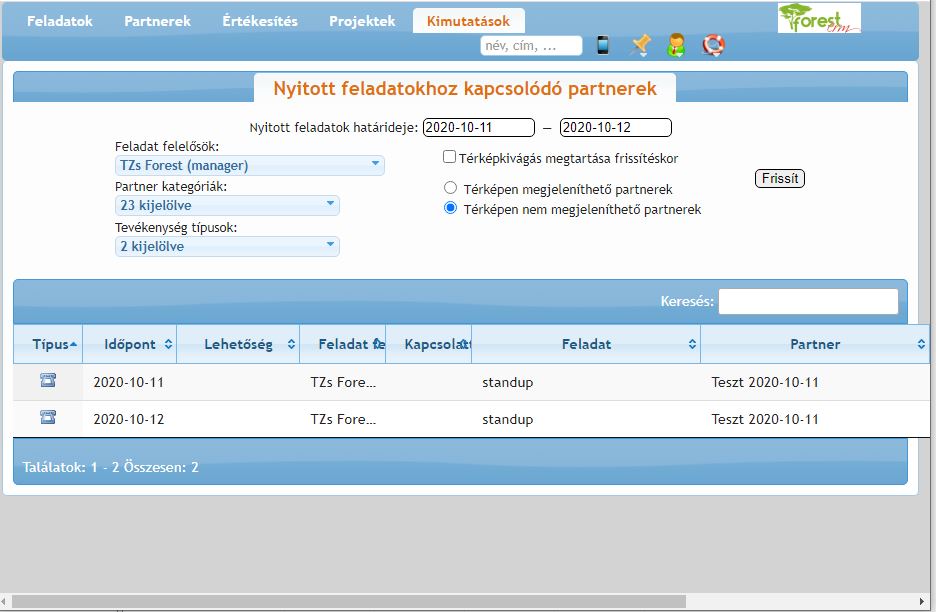936x612 pixels.
Task: Expand Partner kategóriák dropdown
Action: coord(227,205)
